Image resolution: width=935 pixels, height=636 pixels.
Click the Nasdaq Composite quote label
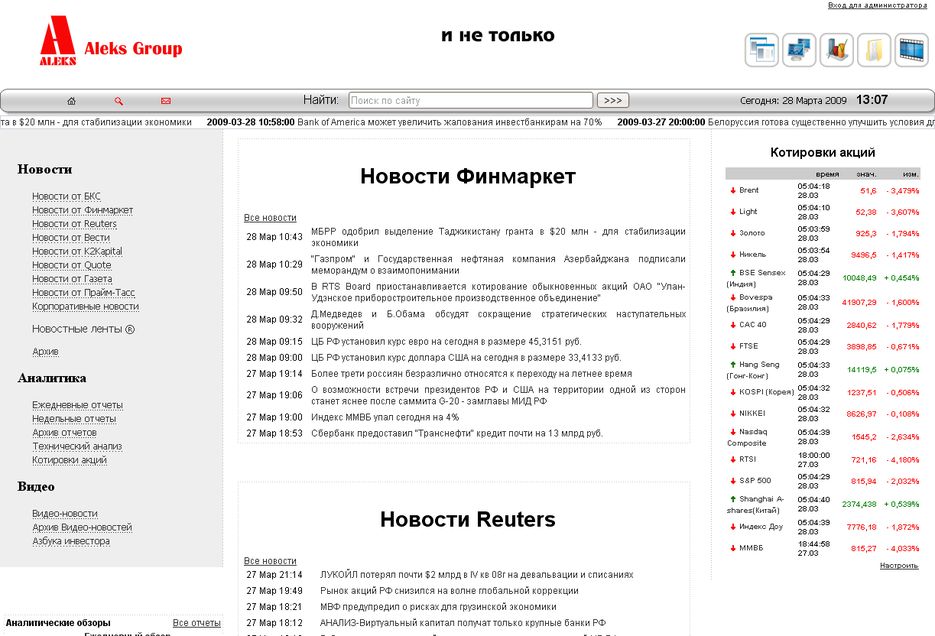click(x=747, y=438)
